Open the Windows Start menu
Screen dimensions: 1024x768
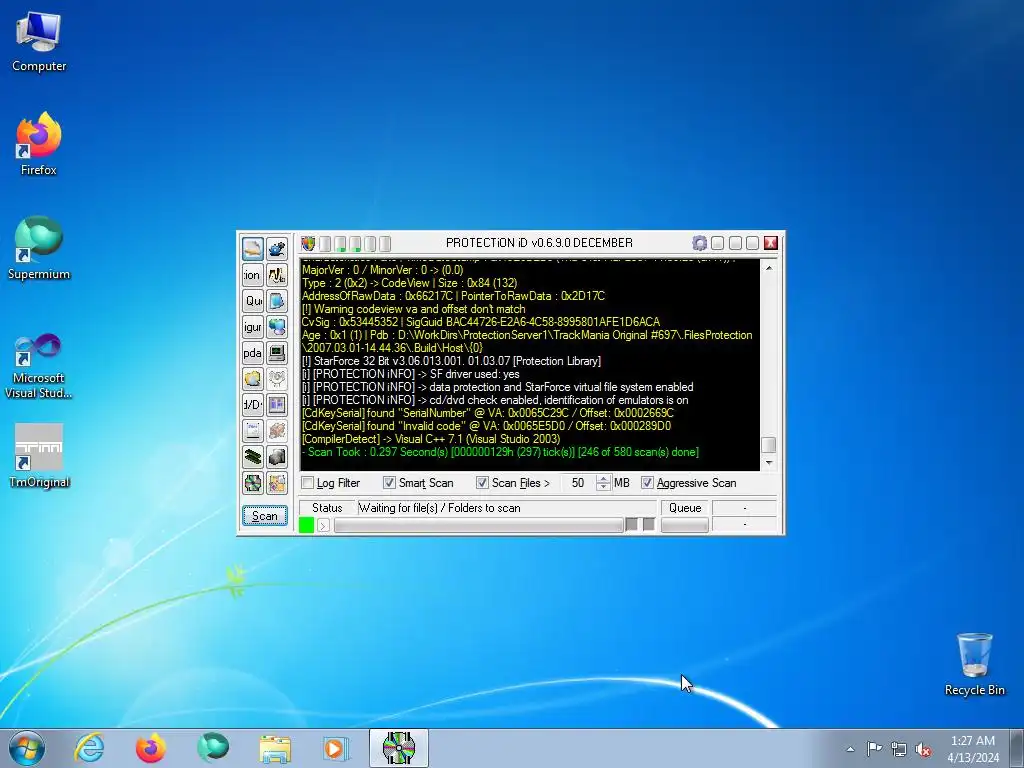coord(27,748)
